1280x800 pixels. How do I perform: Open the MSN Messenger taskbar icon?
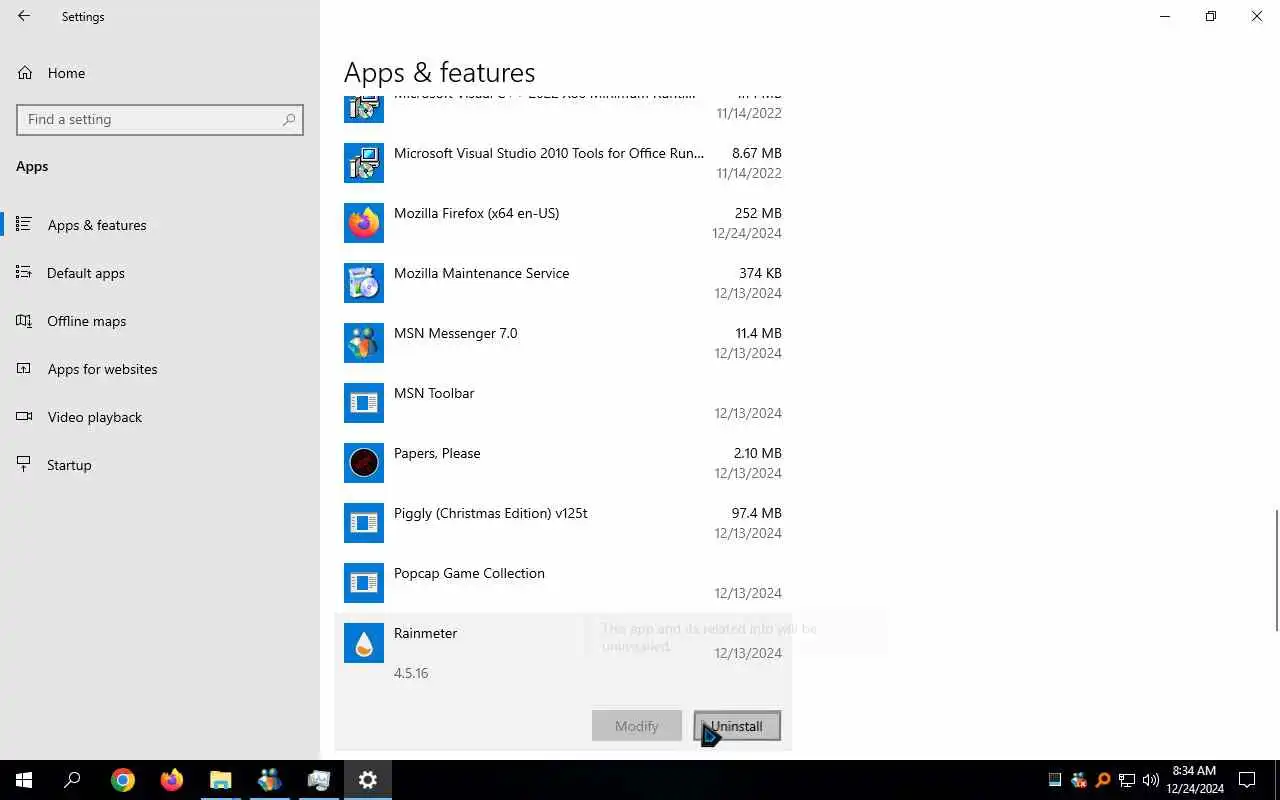(270, 780)
